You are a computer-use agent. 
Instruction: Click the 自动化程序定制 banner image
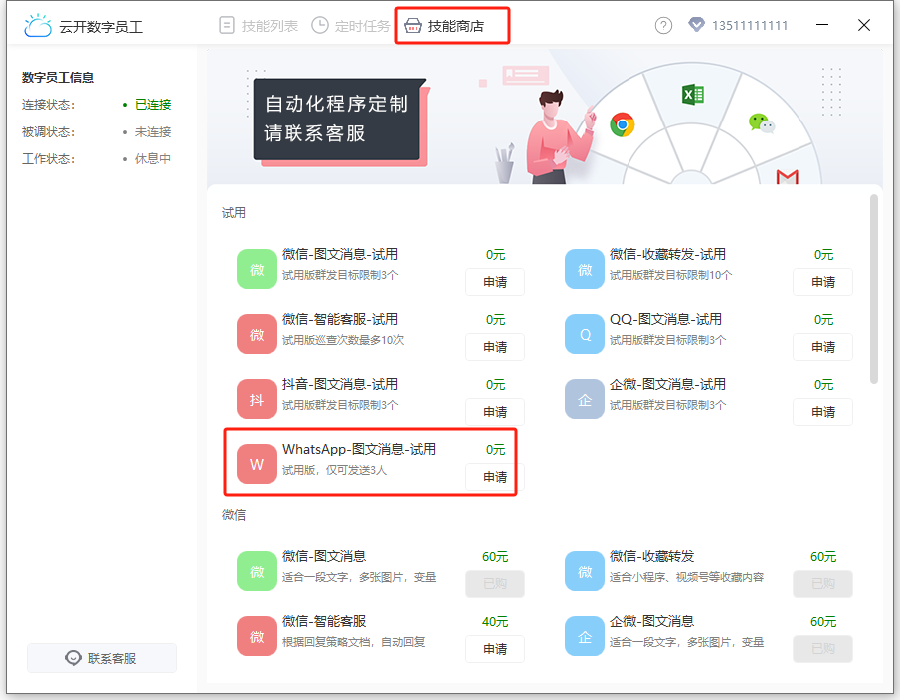[544, 116]
